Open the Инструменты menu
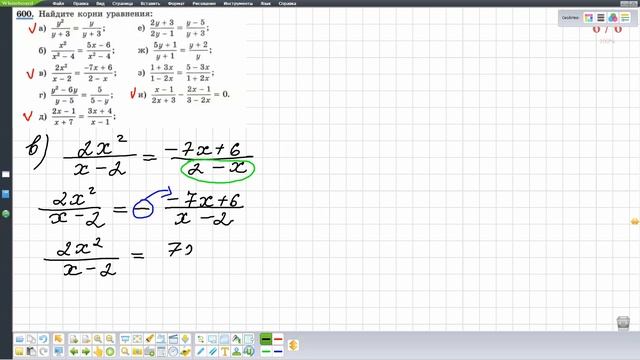The width and height of the screenshot is (640, 360). (x=238, y=3)
